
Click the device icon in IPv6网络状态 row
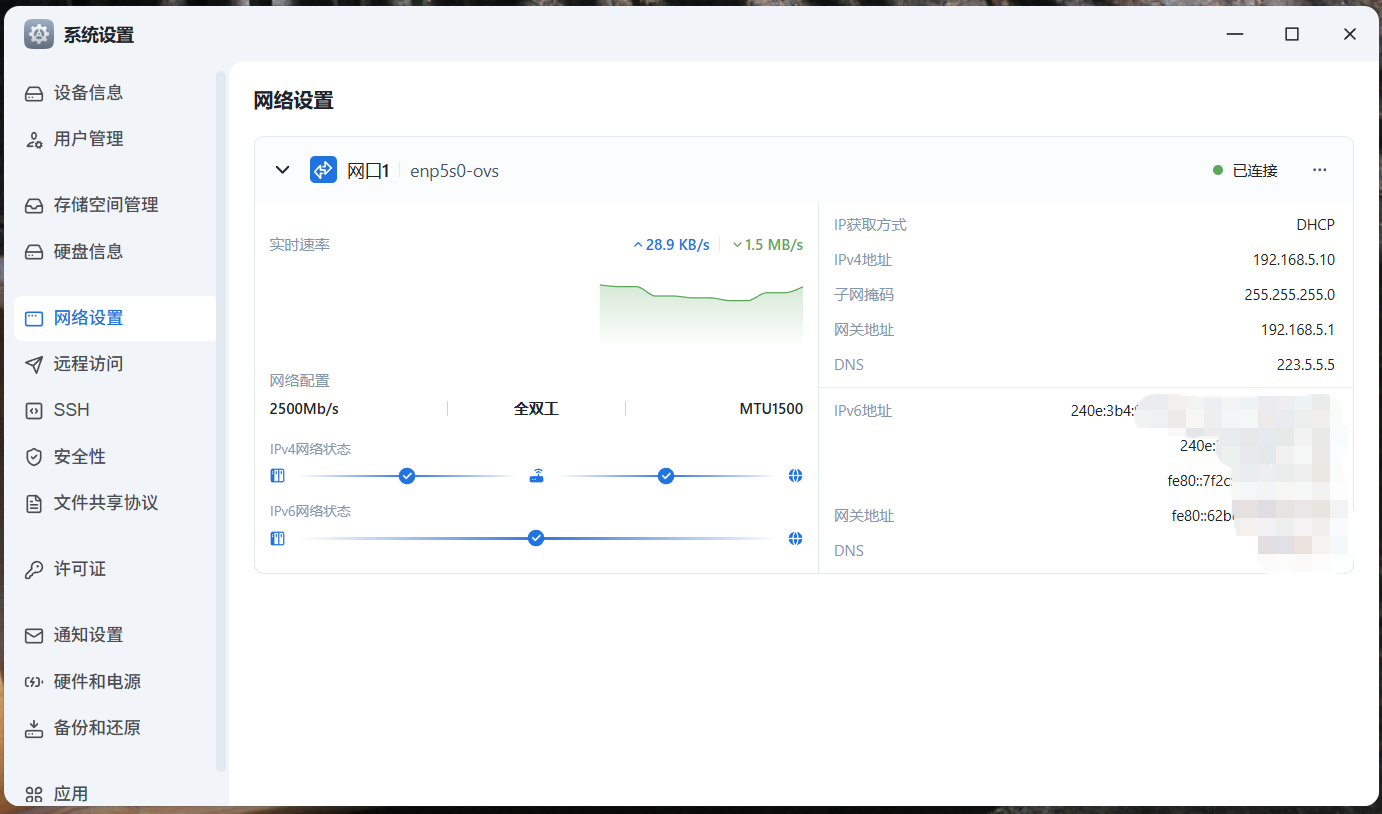coord(278,538)
